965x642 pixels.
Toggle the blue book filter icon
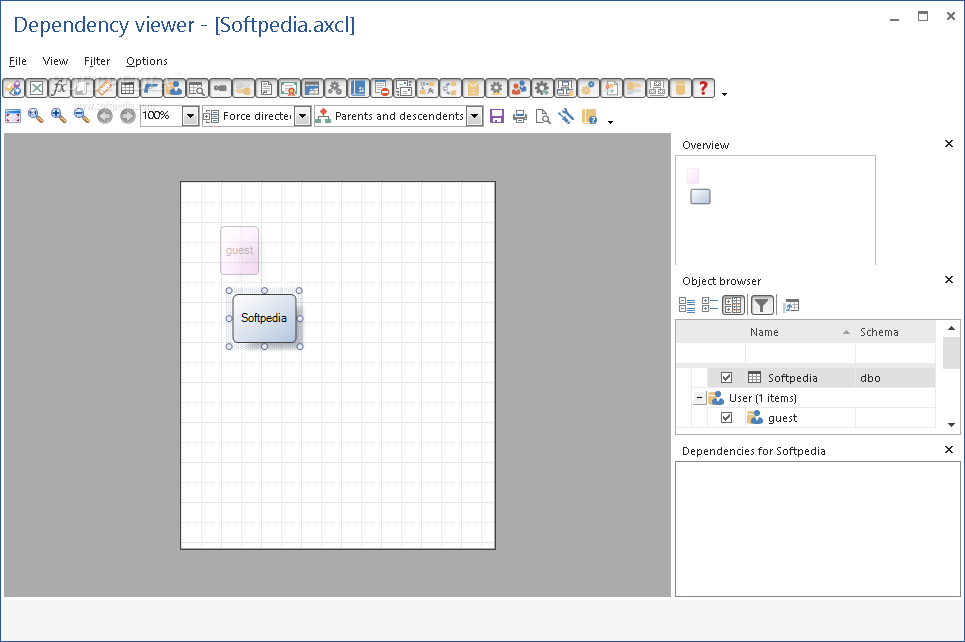pyautogui.click(x=358, y=89)
